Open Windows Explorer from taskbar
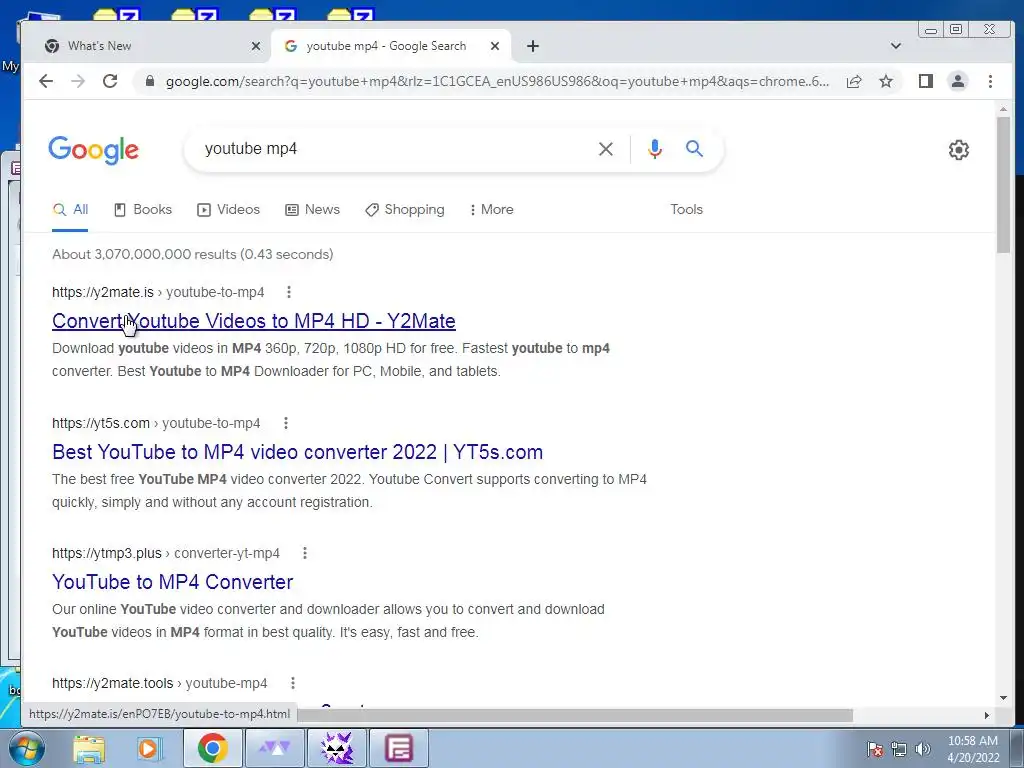 [x=89, y=748]
